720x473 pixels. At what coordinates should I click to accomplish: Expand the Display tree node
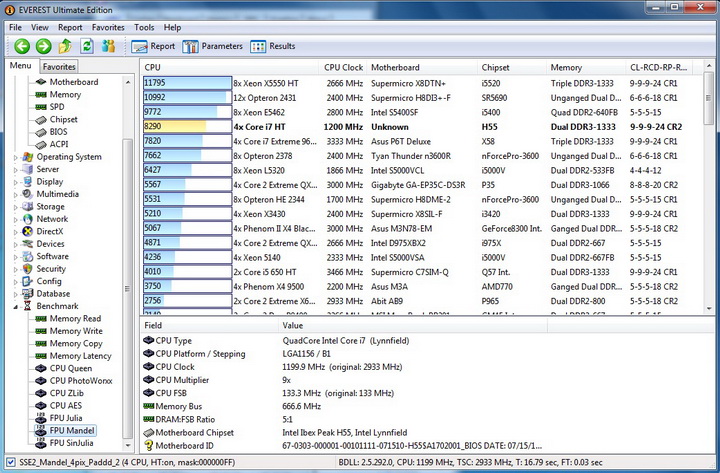16,182
